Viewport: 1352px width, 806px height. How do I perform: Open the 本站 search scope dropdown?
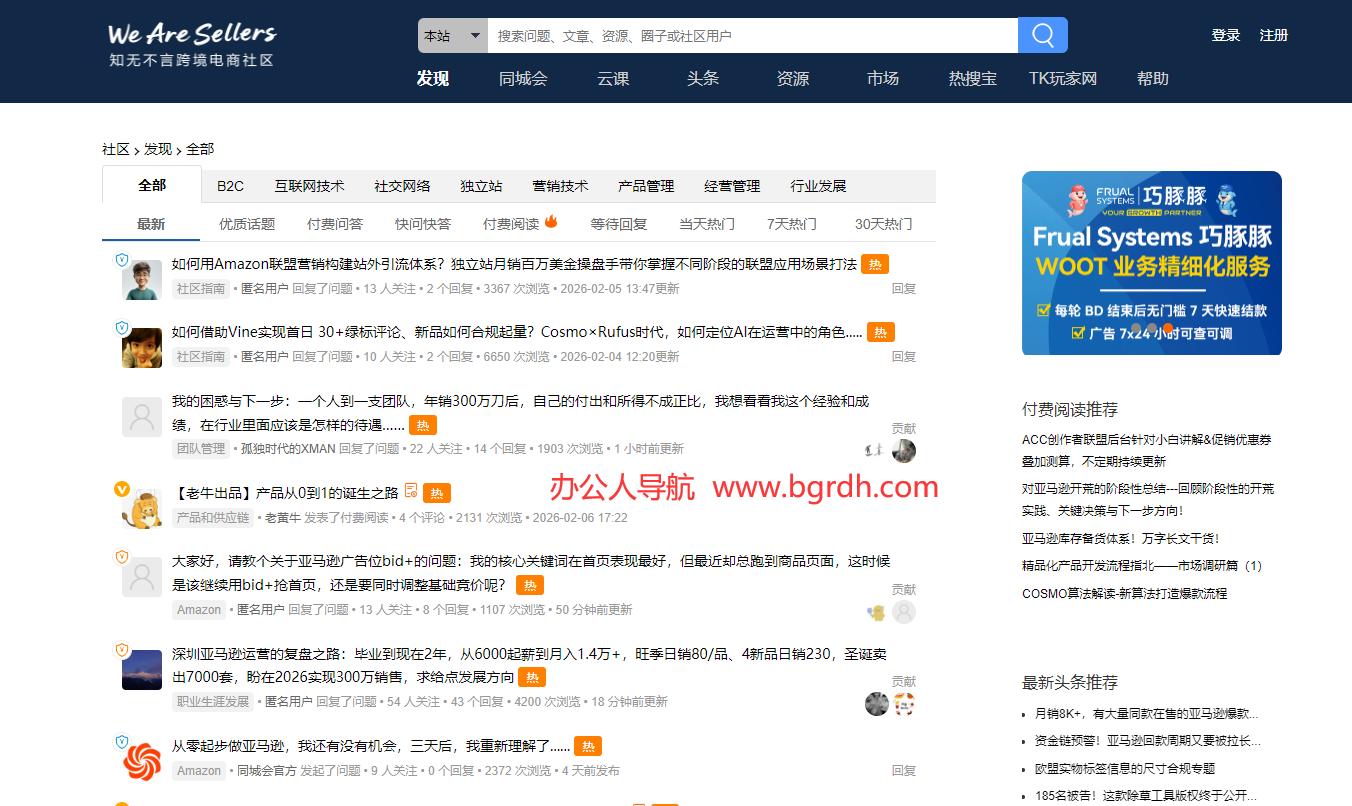point(452,35)
